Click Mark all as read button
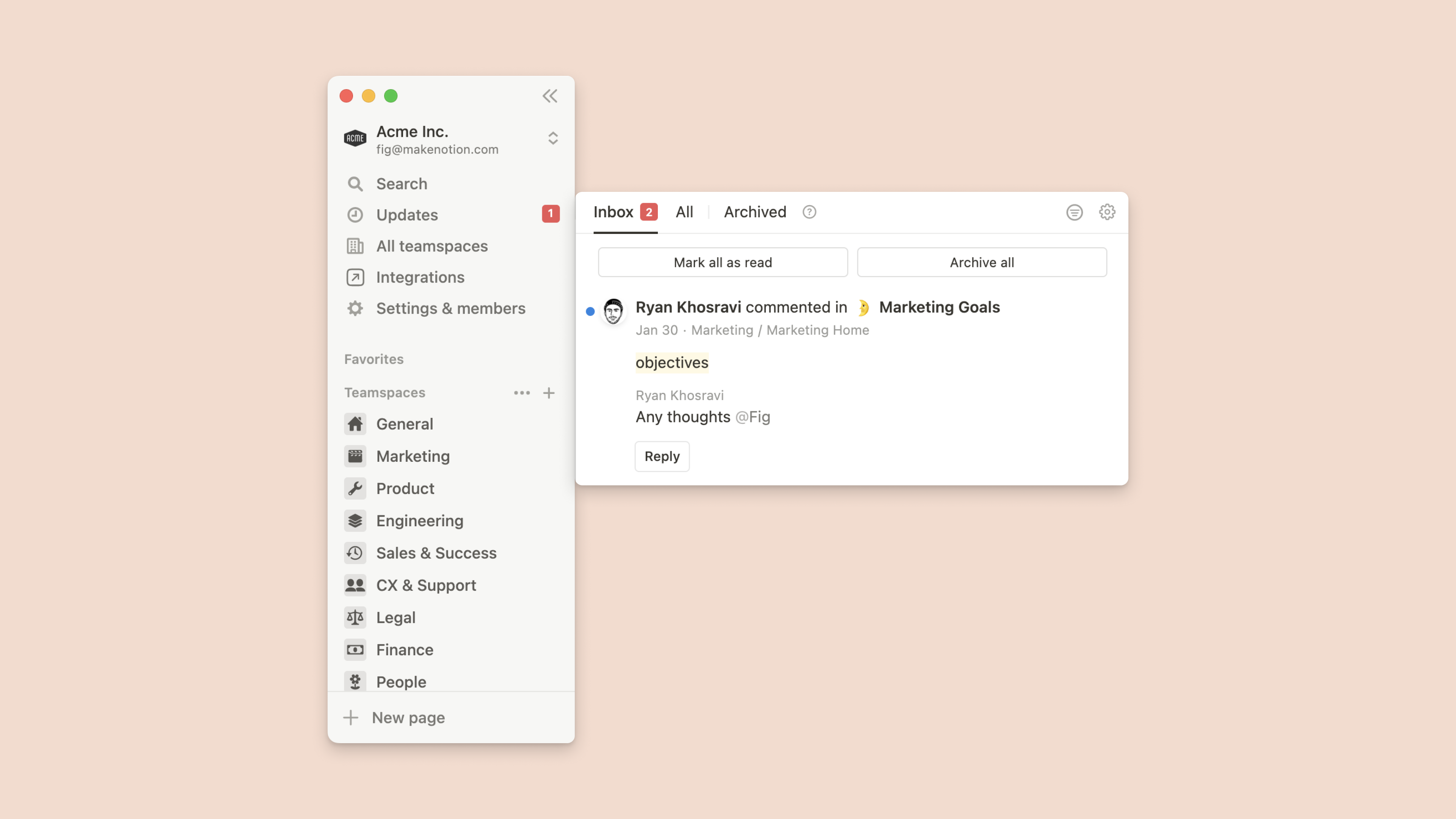The image size is (1456, 819). coord(723,262)
